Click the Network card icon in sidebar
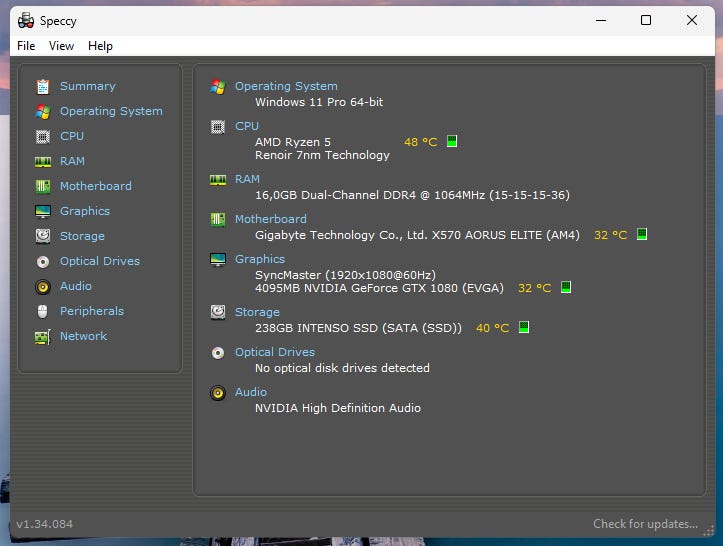The width and height of the screenshot is (723, 546). [x=43, y=337]
